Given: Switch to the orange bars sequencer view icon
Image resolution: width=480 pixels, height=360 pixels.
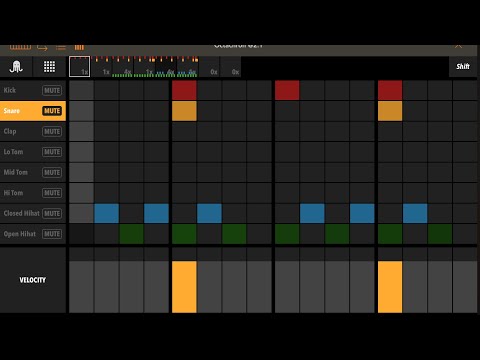Looking at the screenshot, I should 79,47.
